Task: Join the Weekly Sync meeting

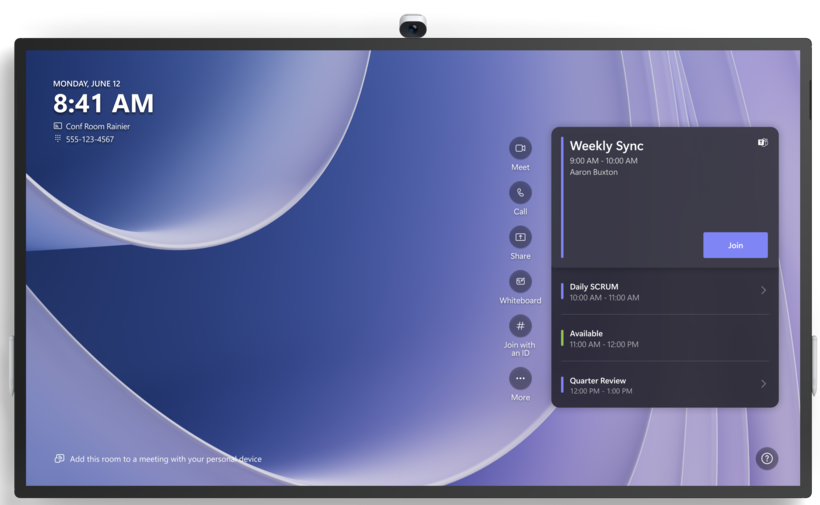Action: pos(735,245)
